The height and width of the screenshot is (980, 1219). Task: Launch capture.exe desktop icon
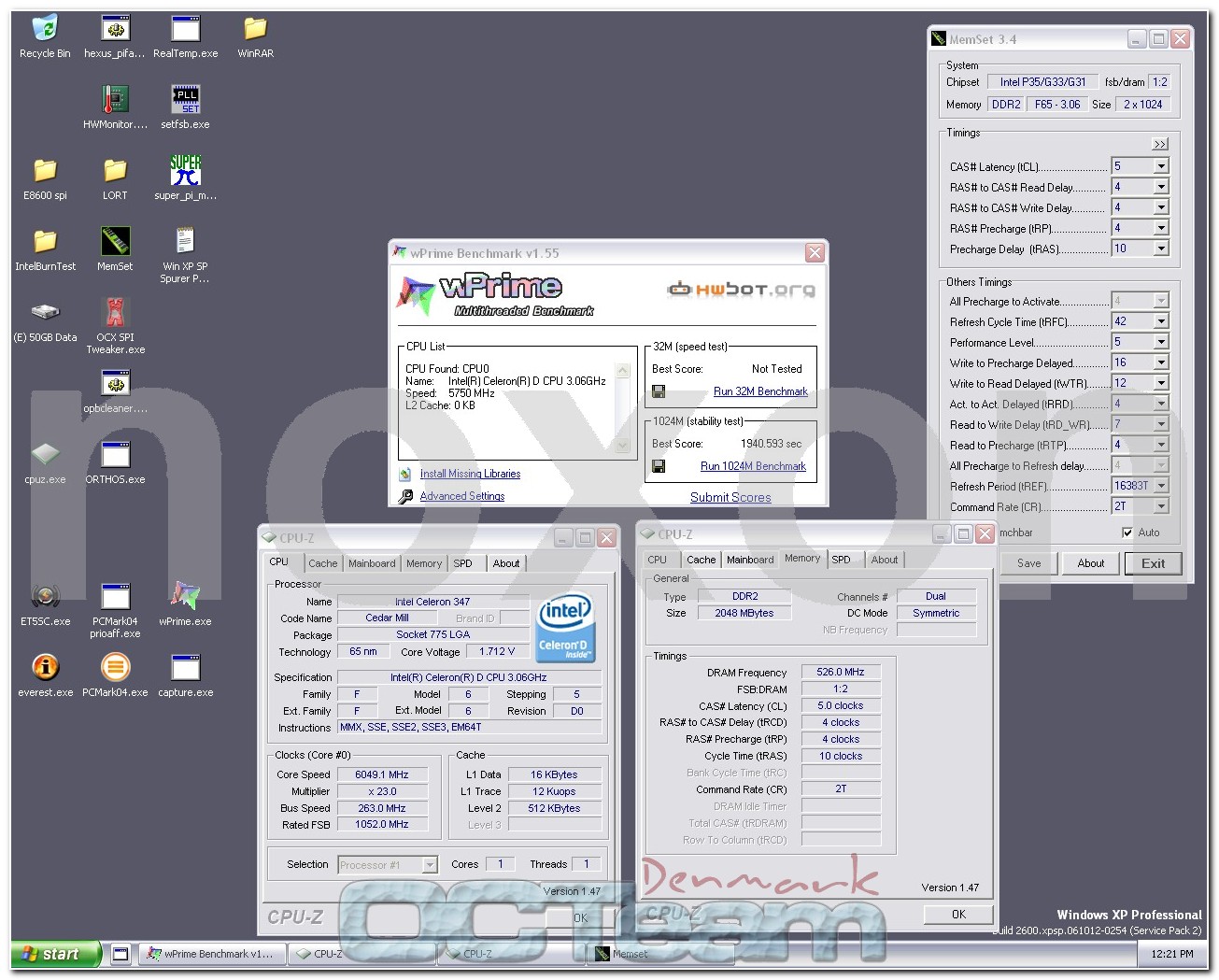click(185, 675)
